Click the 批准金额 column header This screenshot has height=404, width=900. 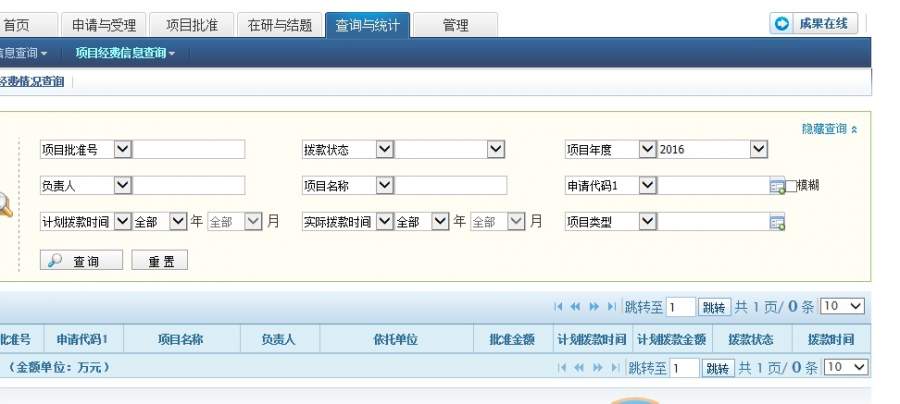pyautogui.click(x=512, y=339)
